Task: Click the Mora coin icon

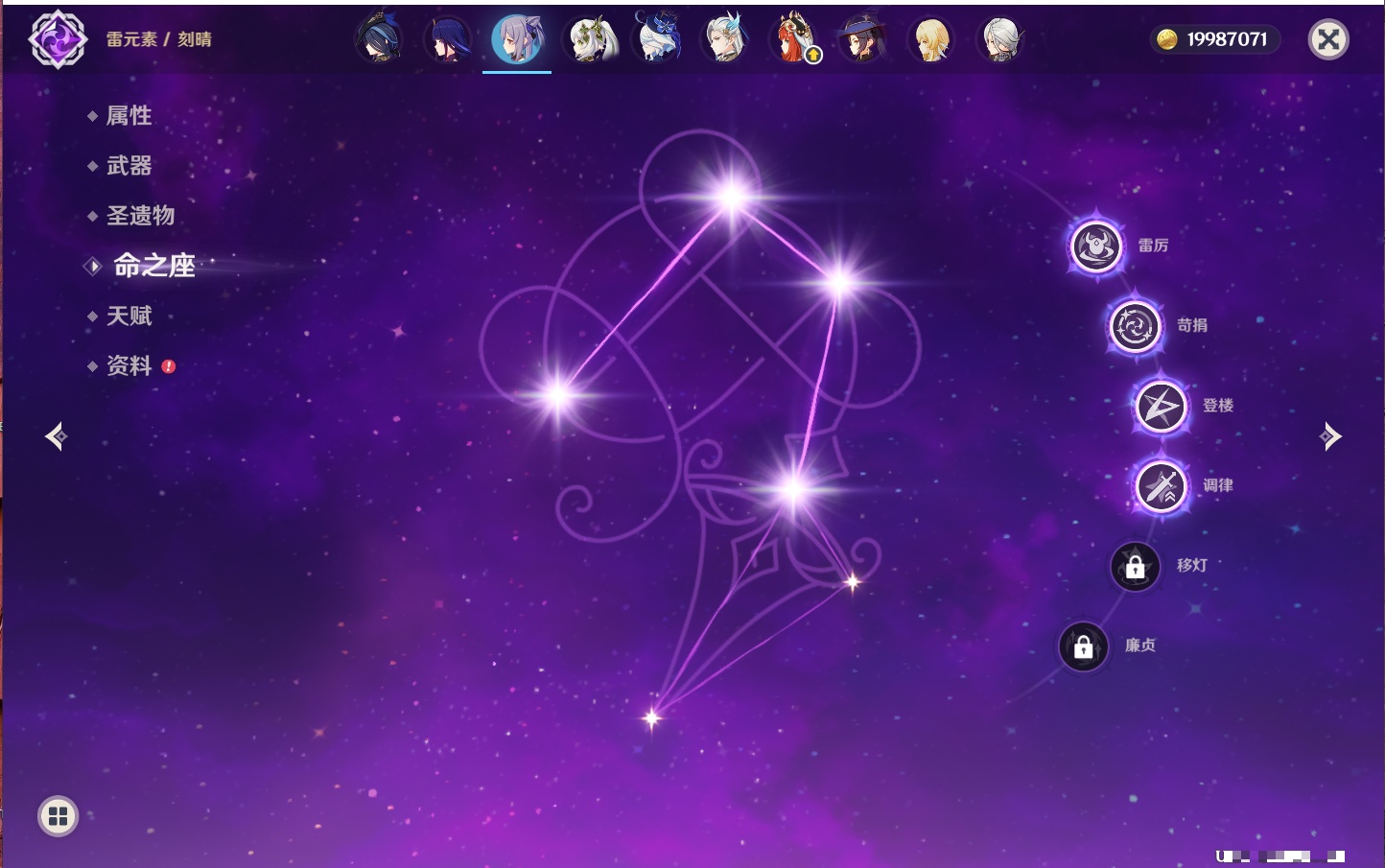Action: tap(1167, 39)
